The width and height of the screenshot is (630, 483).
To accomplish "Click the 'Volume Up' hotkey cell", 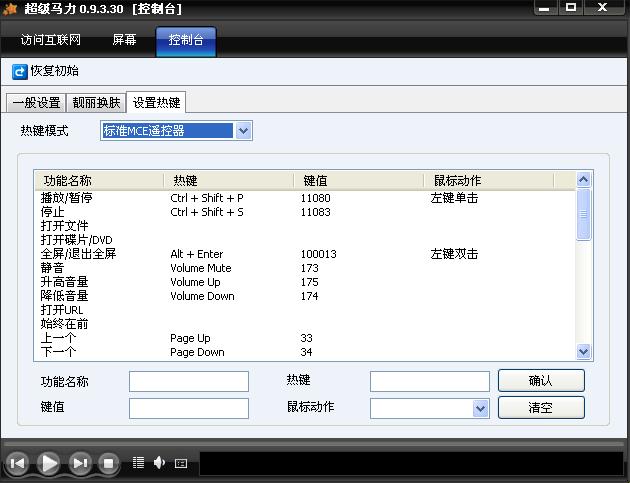I will tap(195, 282).
